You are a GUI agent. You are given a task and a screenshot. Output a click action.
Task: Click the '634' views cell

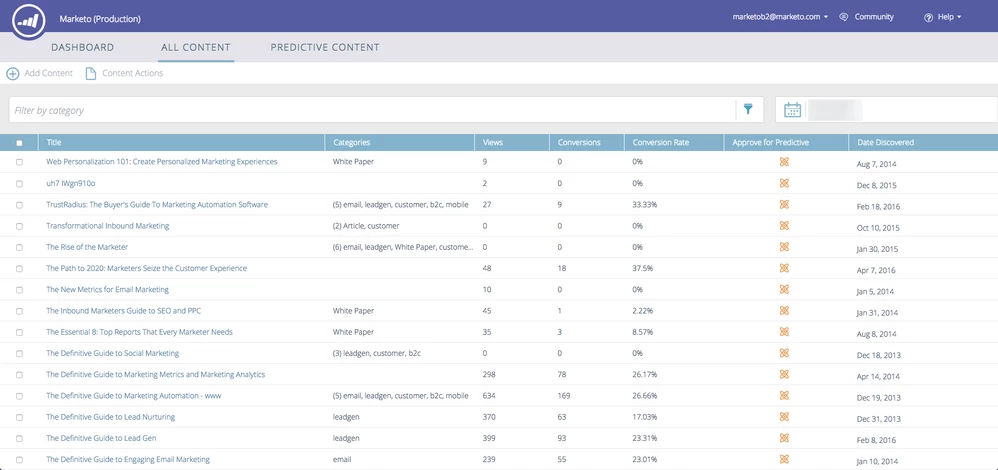point(489,395)
